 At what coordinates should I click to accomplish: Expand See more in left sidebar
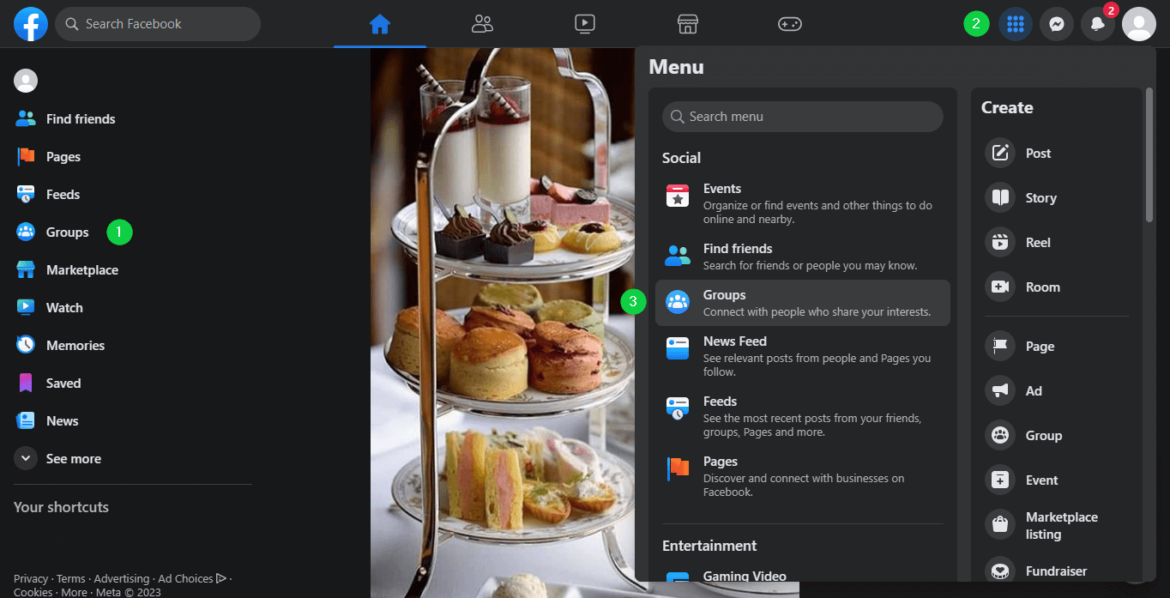coord(72,459)
